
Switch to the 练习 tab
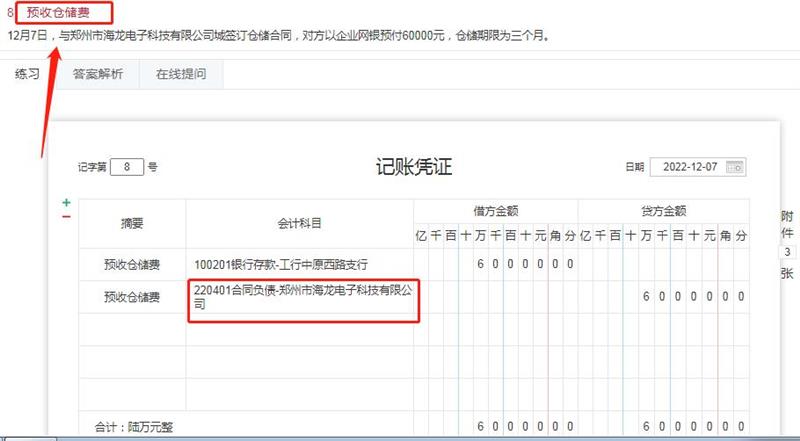[27, 75]
